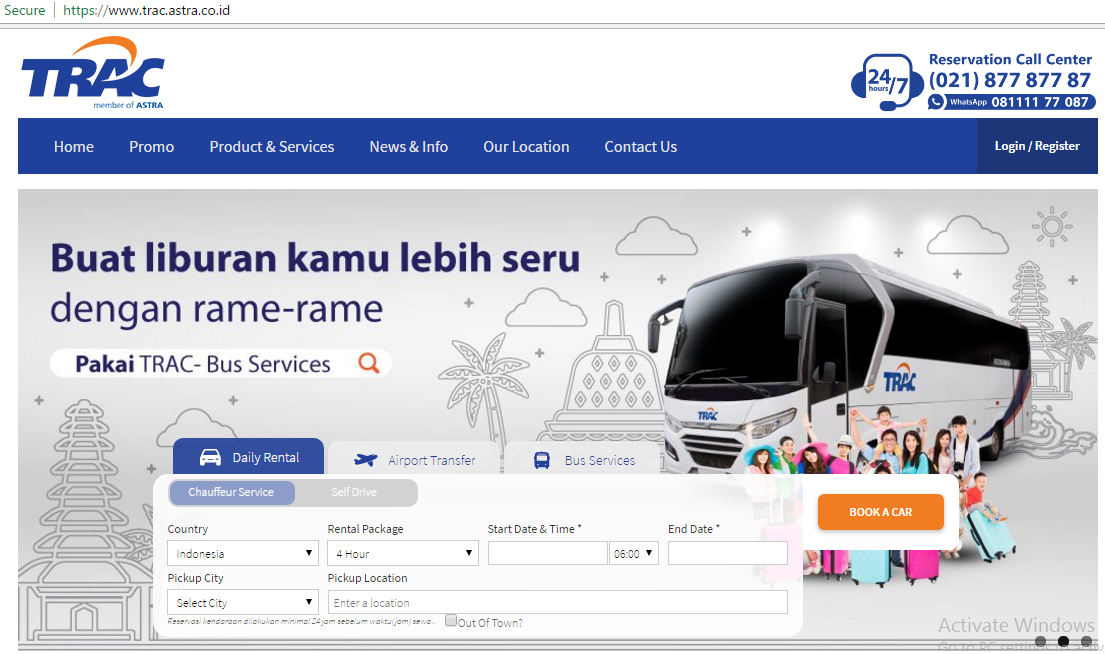Select the last carousel navigation dot
The image size is (1105, 654).
[x=1086, y=641]
